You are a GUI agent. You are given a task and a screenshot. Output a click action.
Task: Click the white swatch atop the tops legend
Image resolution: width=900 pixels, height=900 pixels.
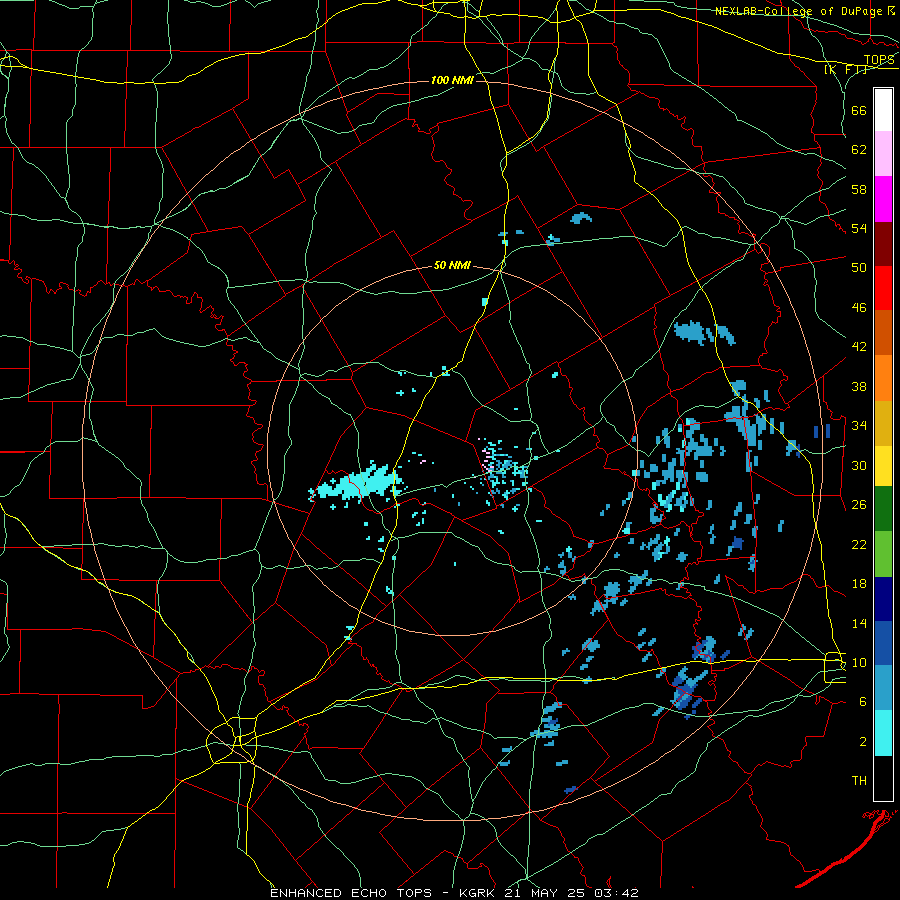[883, 110]
